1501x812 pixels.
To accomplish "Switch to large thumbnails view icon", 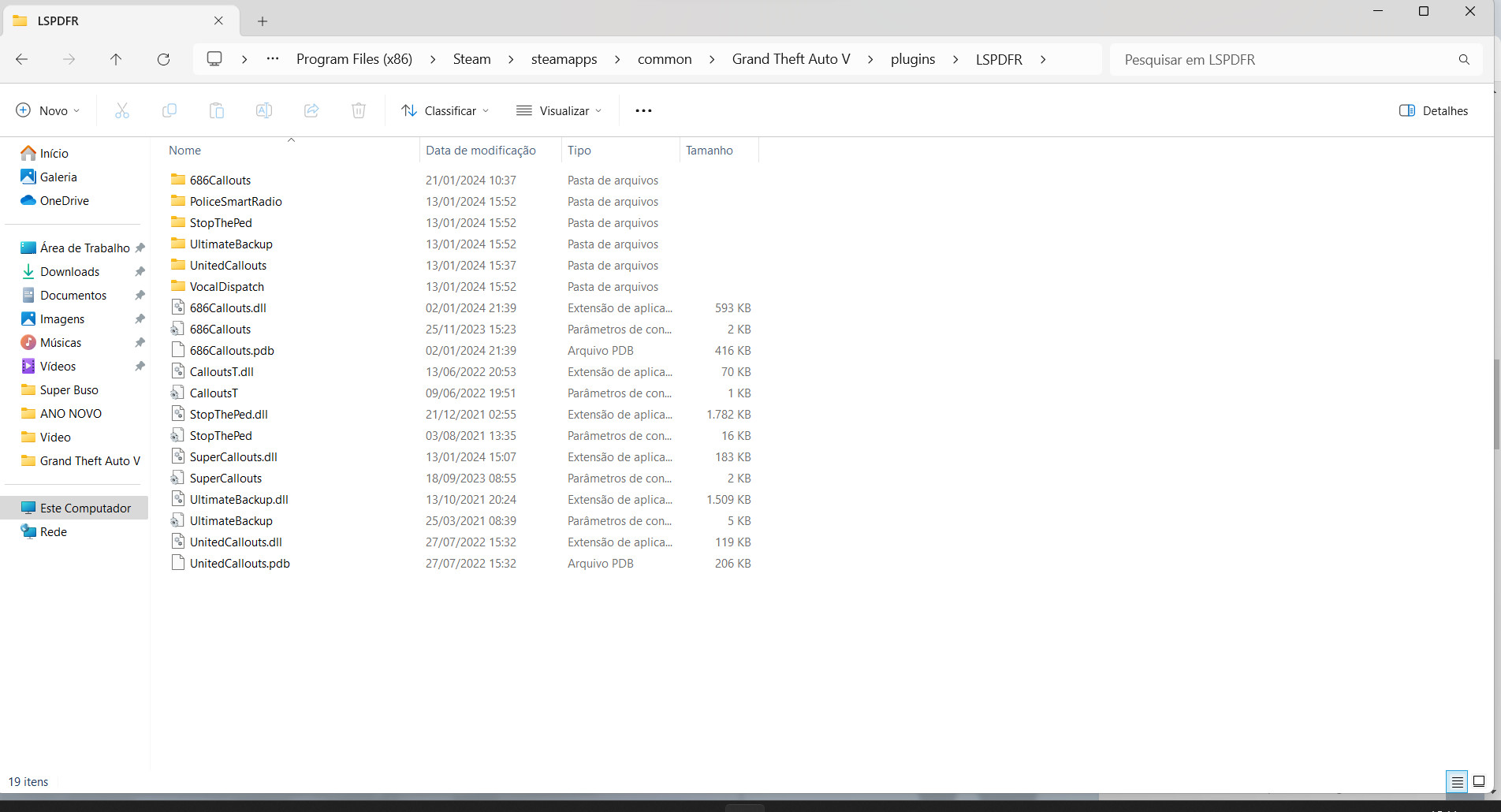I will point(1479,782).
